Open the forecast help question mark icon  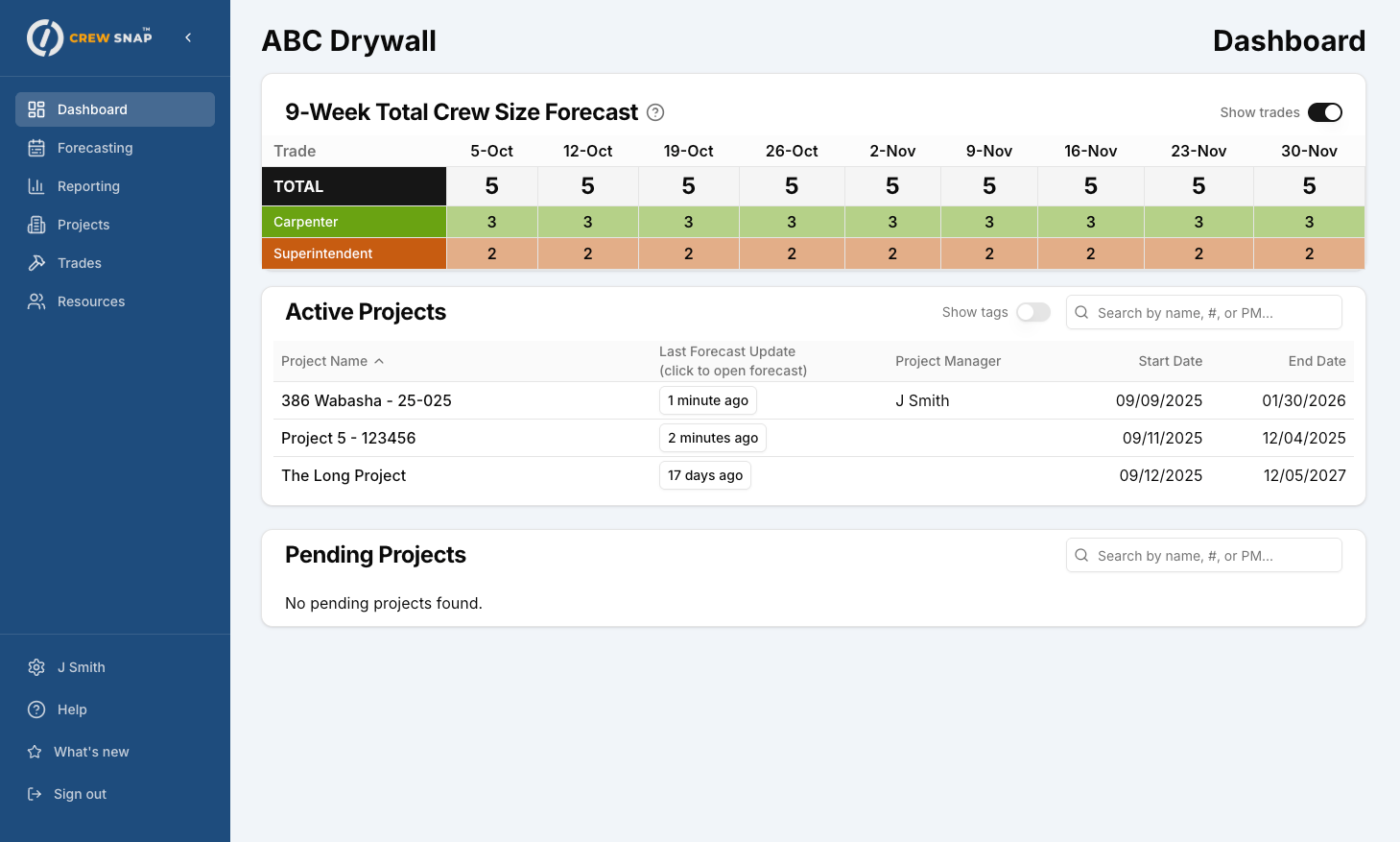(x=655, y=112)
